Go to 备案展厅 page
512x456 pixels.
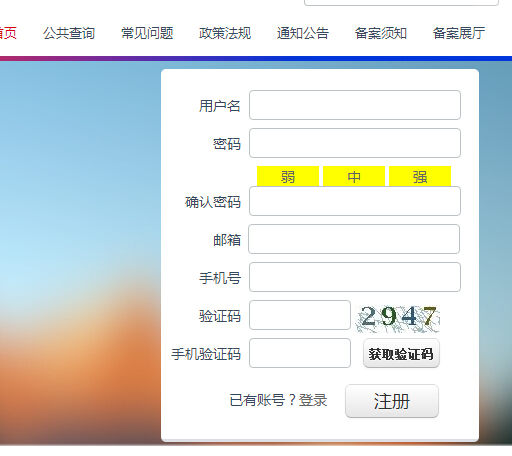point(459,33)
